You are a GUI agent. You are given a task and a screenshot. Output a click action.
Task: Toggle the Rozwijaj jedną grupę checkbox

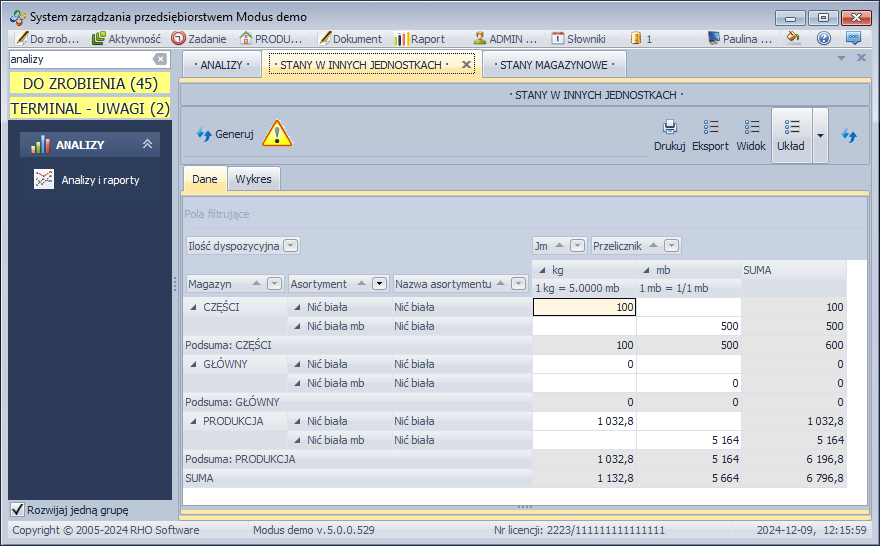(16, 509)
